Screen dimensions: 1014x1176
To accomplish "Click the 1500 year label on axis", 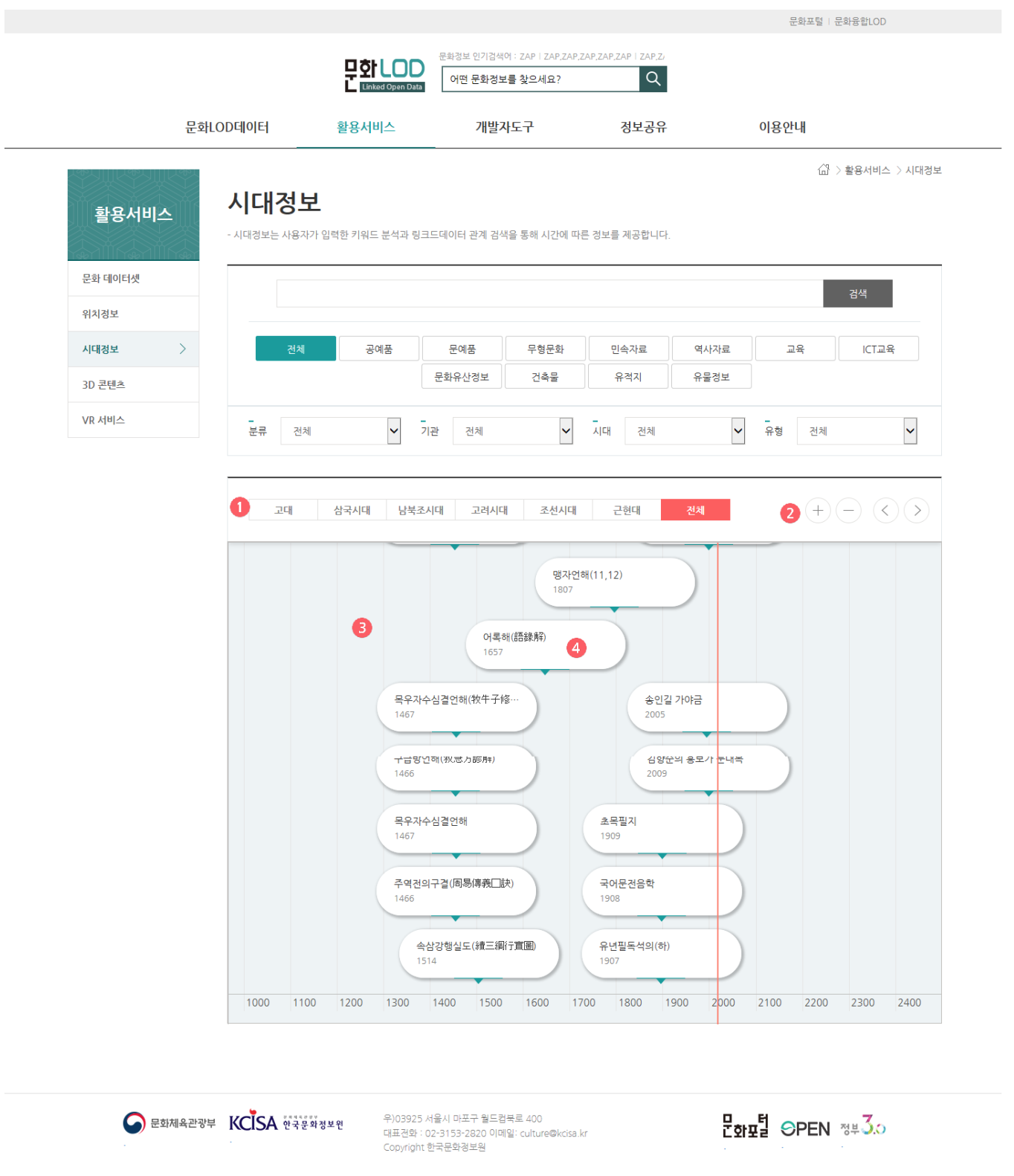I will click(491, 1003).
